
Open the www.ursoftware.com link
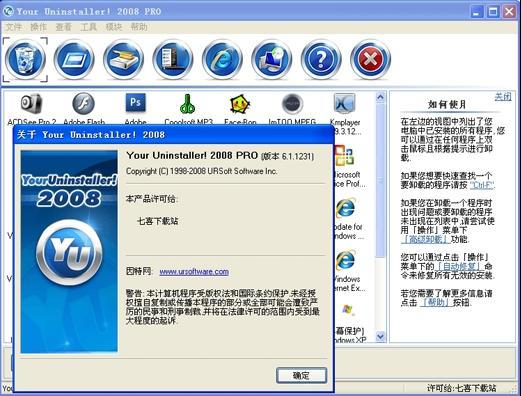click(x=194, y=272)
